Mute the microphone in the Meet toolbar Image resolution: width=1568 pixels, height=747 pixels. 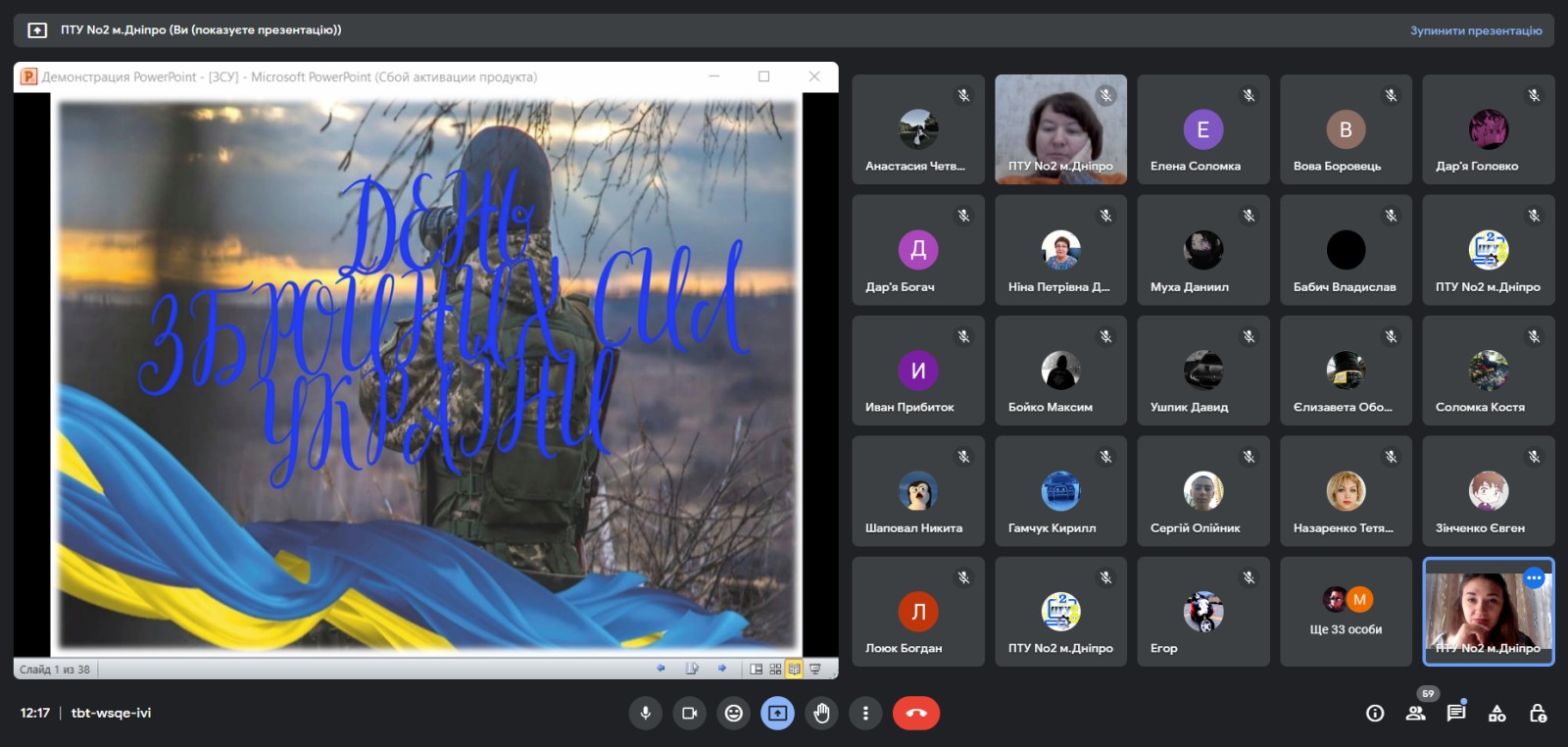(x=645, y=713)
